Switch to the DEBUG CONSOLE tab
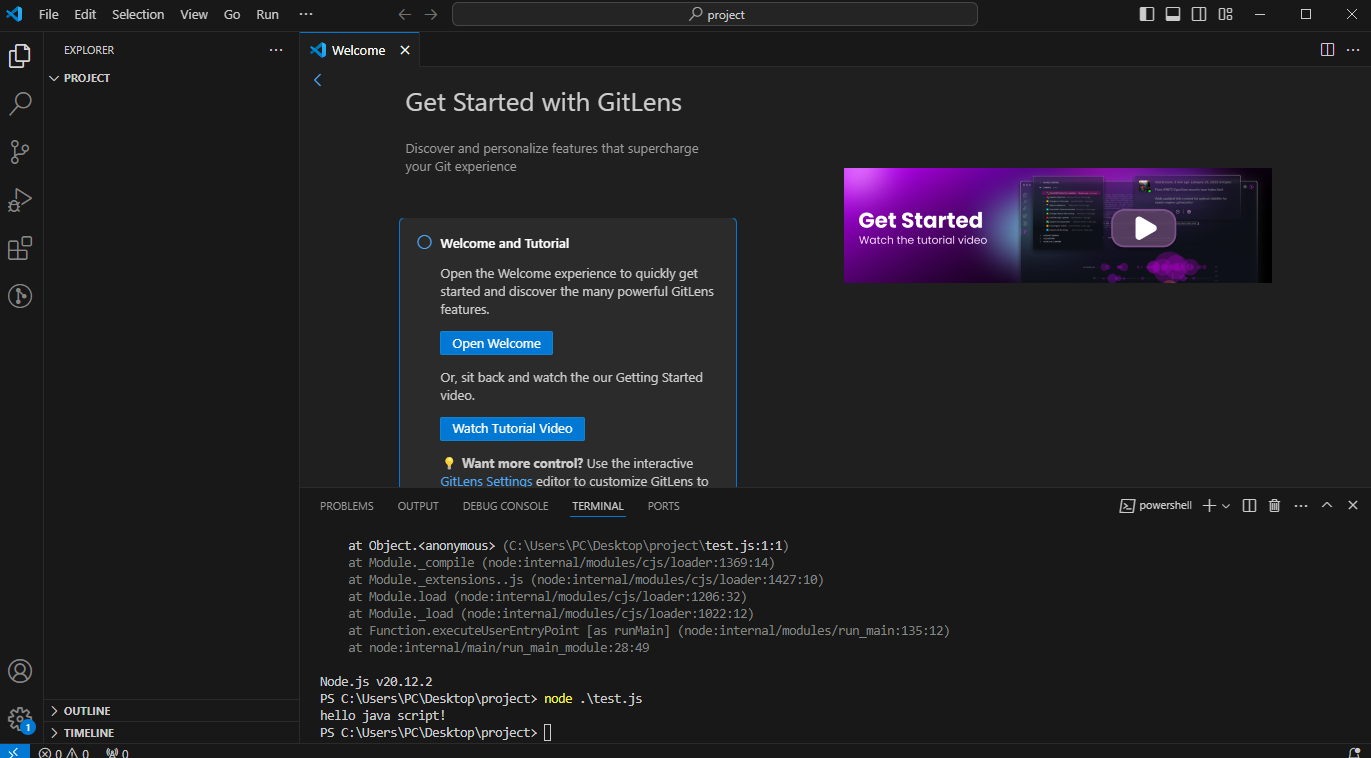The width and height of the screenshot is (1371, 758). (x=505, y=506)
